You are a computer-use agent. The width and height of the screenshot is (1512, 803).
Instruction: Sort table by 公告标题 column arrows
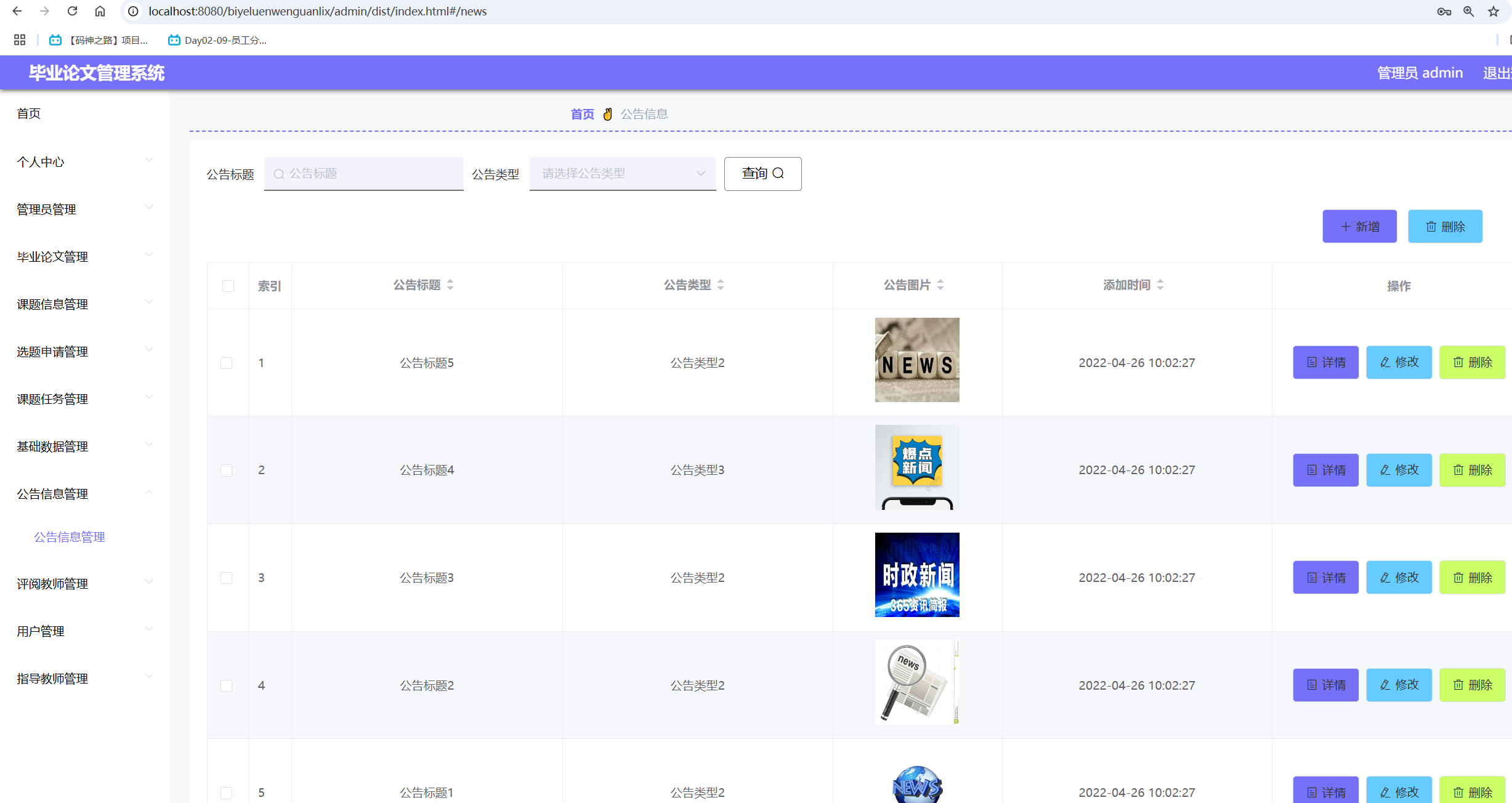tap(450, 284)
